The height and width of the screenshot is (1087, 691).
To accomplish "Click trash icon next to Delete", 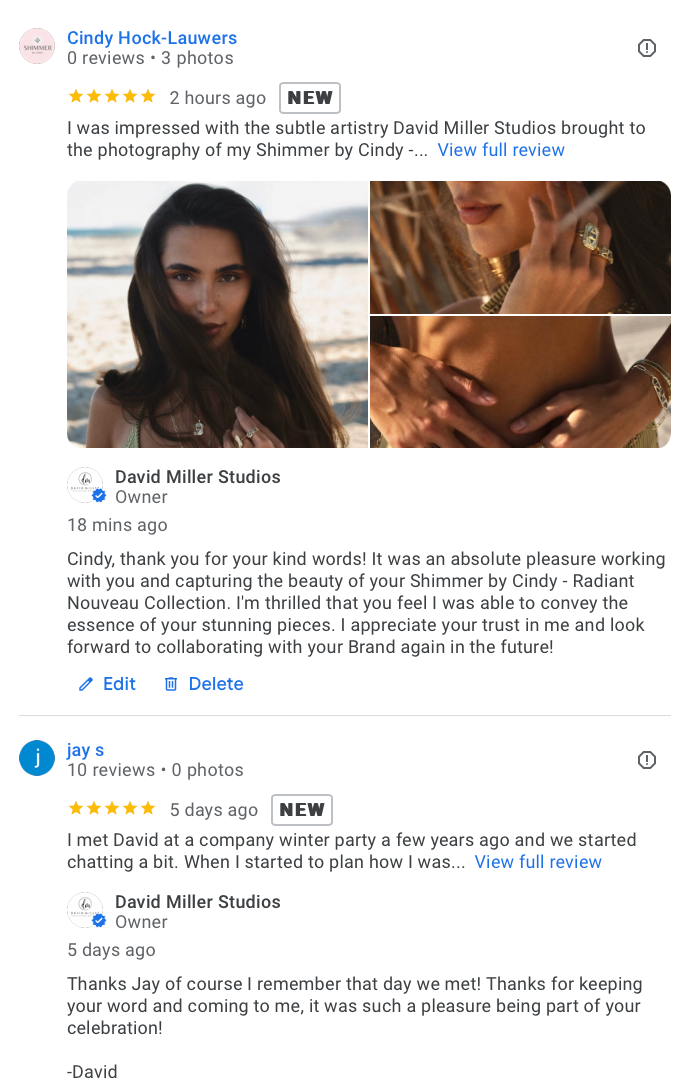I will click(170, 684).
